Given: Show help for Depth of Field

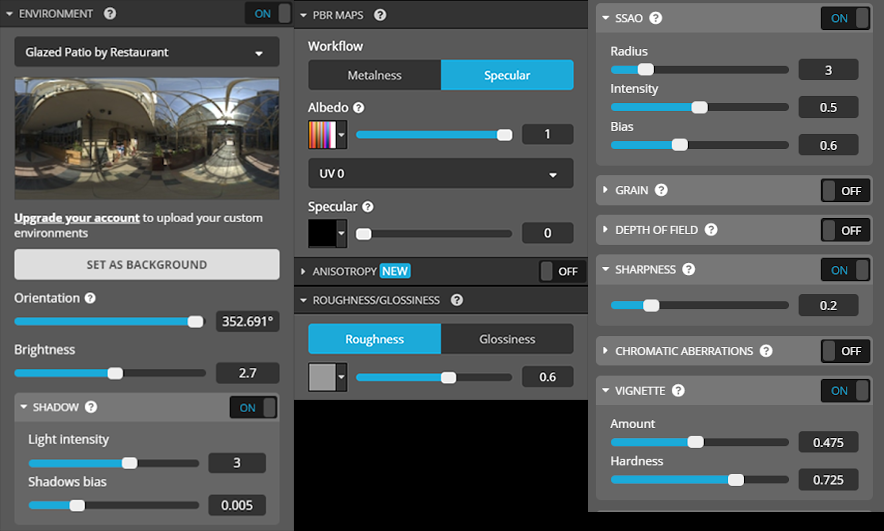Looking at the screenshot, I should point(711,230).
